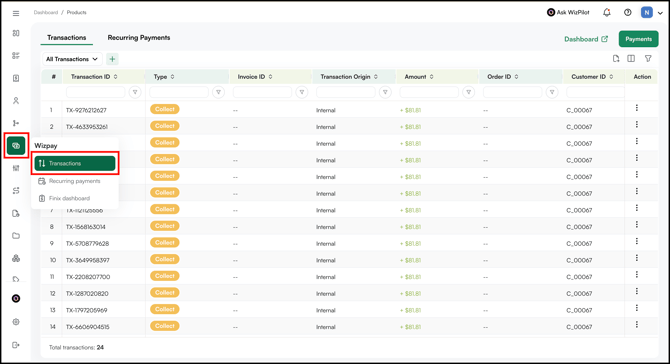Click the Customer ID filter input field
Image resolution: width=670 pixels, height=364 pixels.
point(596,92)
